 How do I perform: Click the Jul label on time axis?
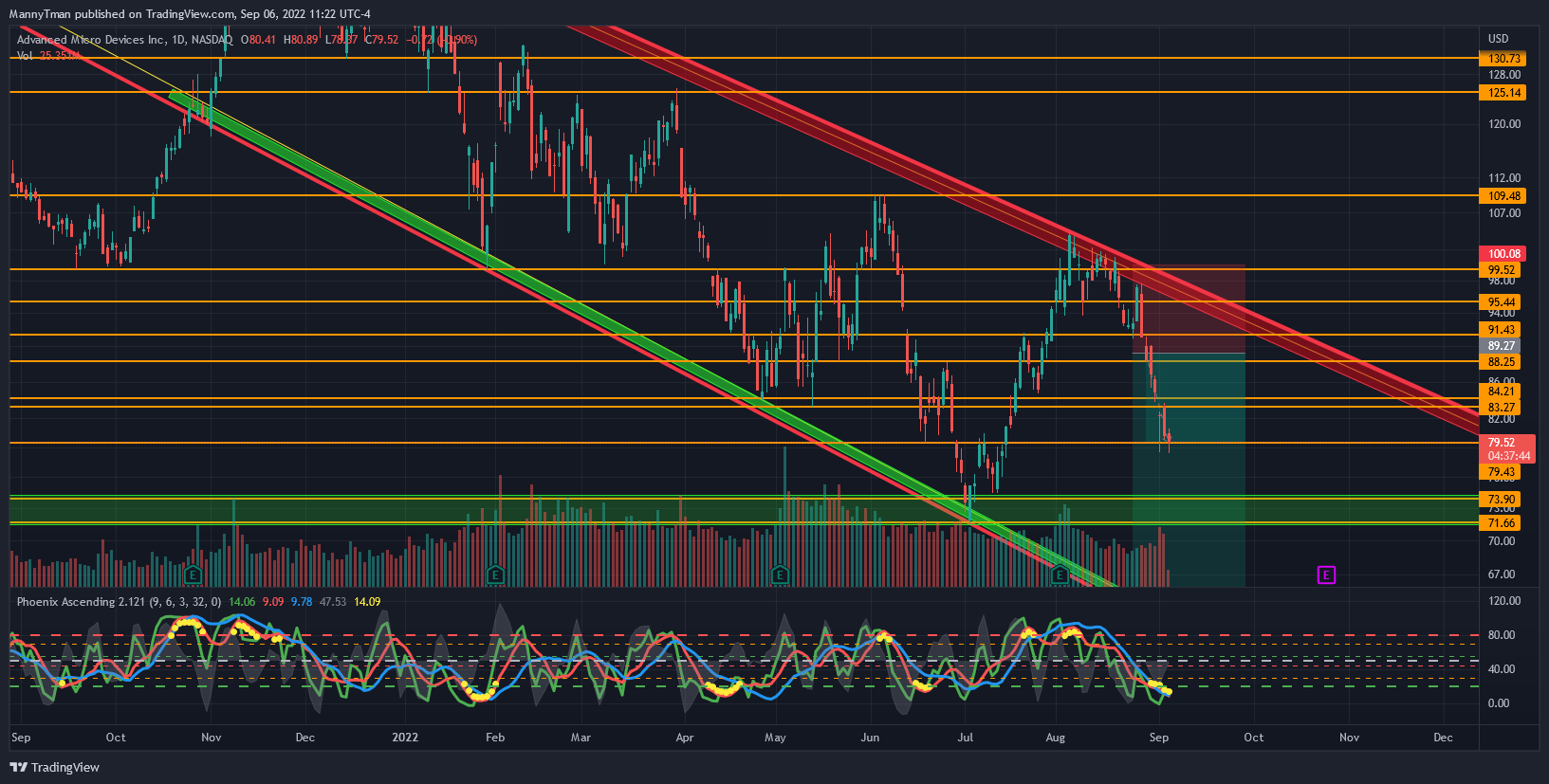tap(966, 738)
